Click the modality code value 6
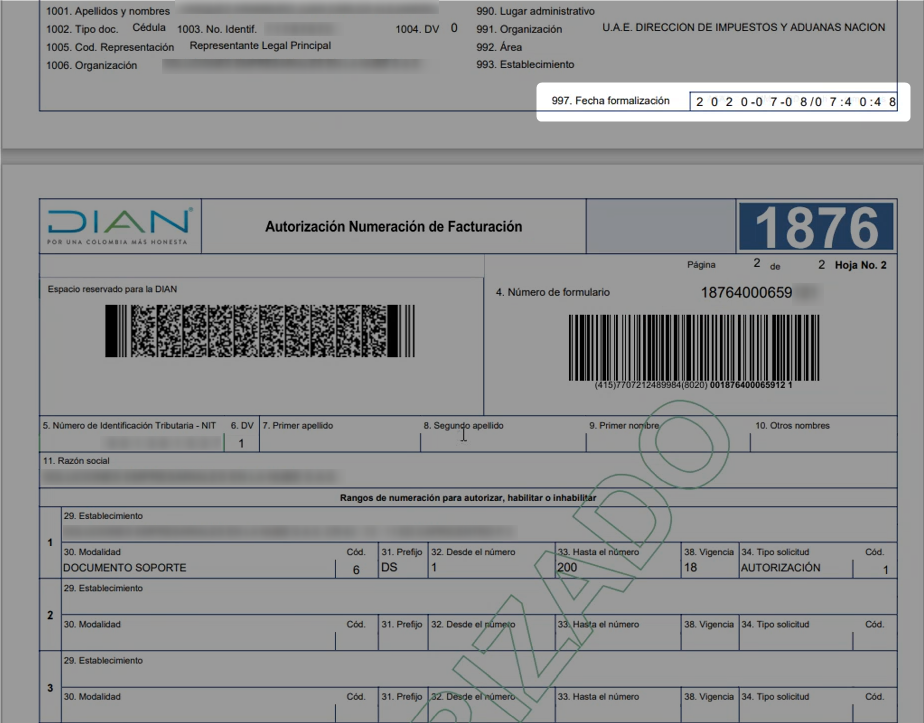The width and height of the screenshot is (924, 723). [356, 570]
